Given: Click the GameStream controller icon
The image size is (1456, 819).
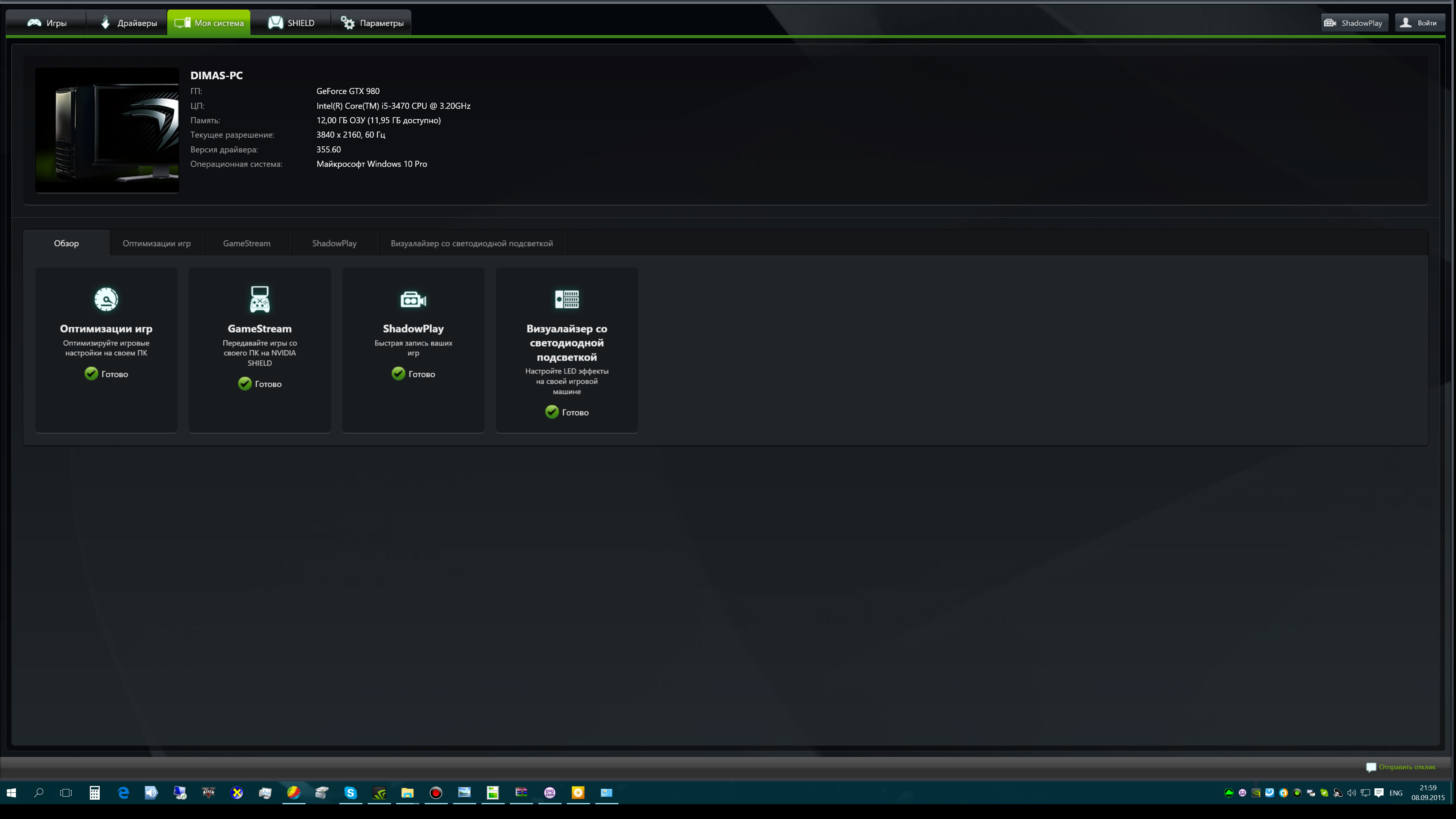Looking at the screenshot, I should click(259, 299).
